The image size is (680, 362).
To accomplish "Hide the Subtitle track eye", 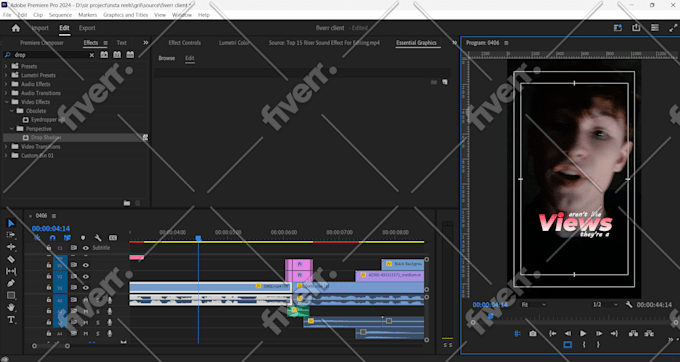I will pyautogui.click(x=85, y=248).
